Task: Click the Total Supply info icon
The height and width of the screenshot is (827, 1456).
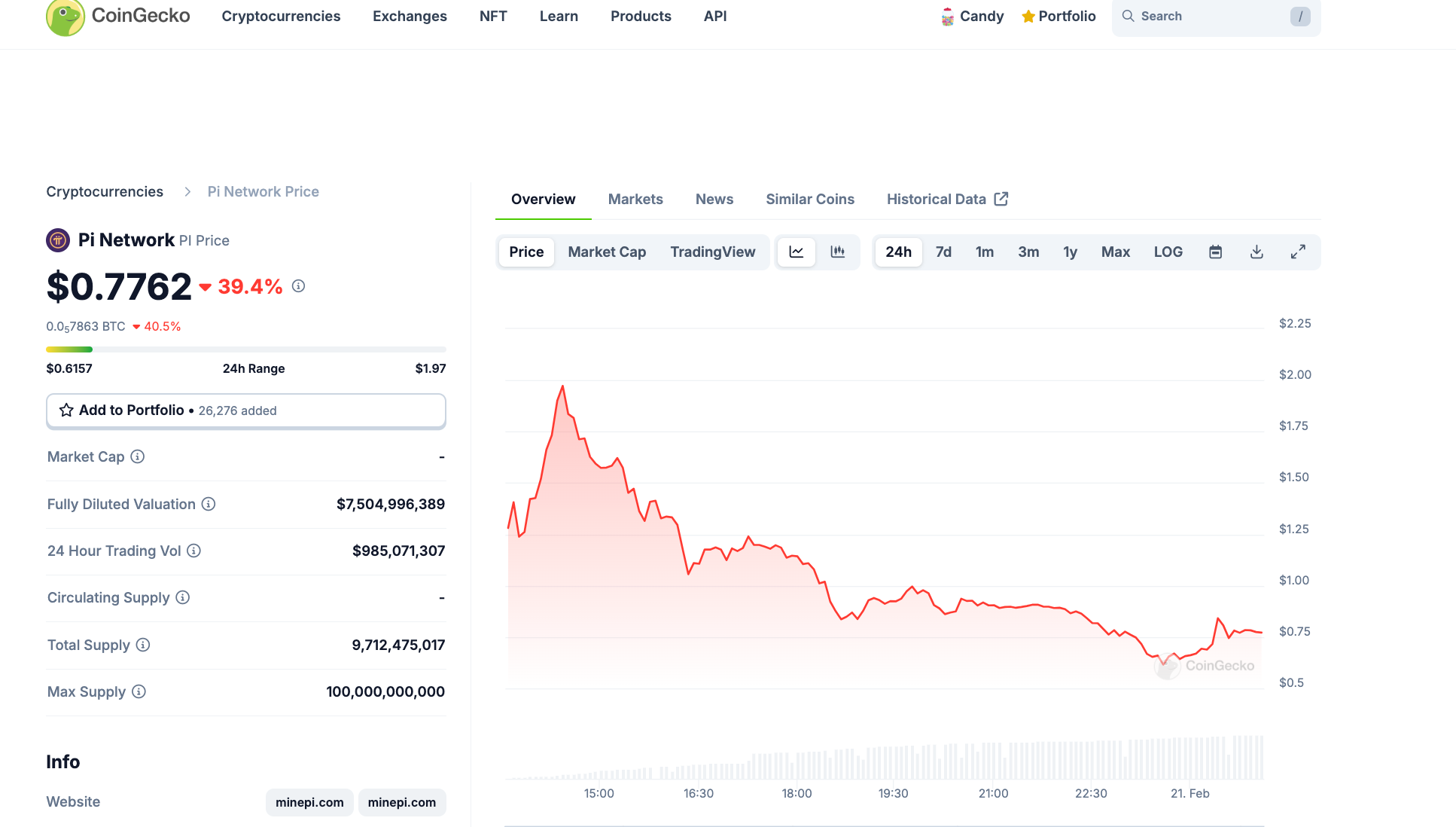Action: pos(143,645)
